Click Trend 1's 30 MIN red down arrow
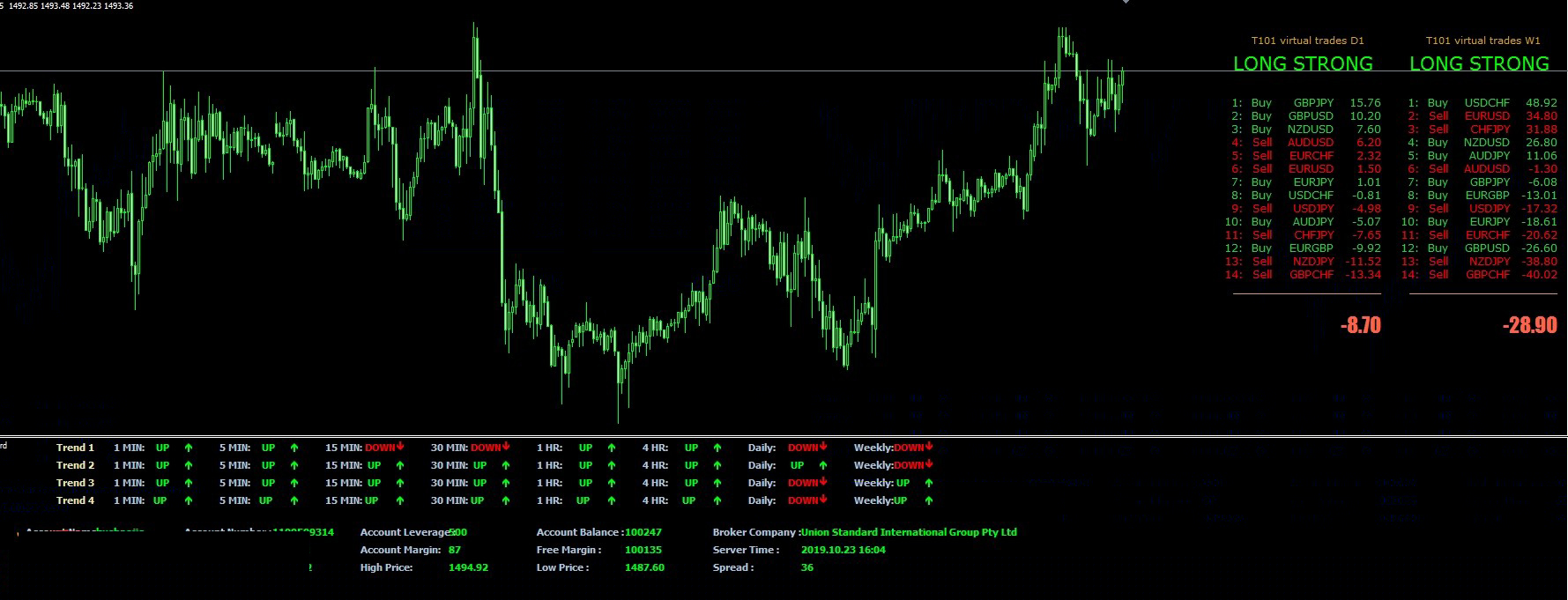 pos(506,447)
